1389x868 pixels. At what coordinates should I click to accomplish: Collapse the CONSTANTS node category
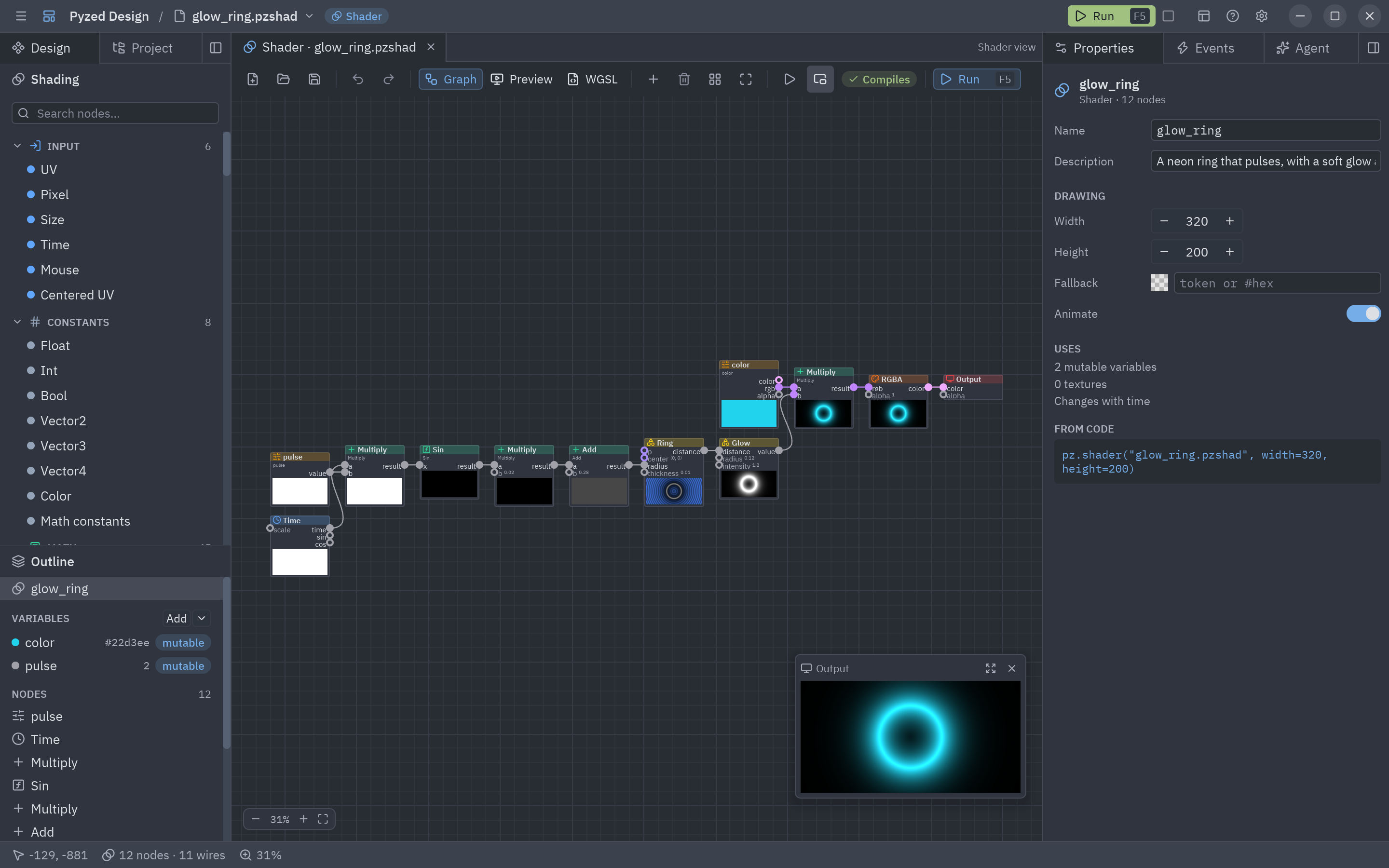17,322
